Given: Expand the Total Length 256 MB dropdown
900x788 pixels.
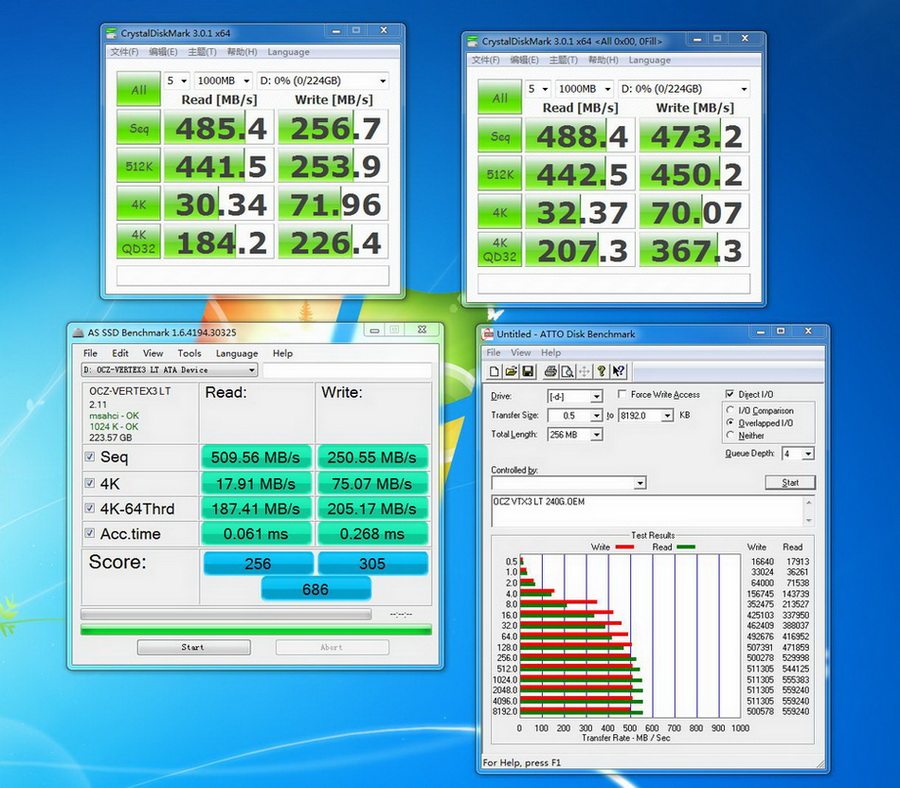Looking at the screenshot, I should [596, 435].
